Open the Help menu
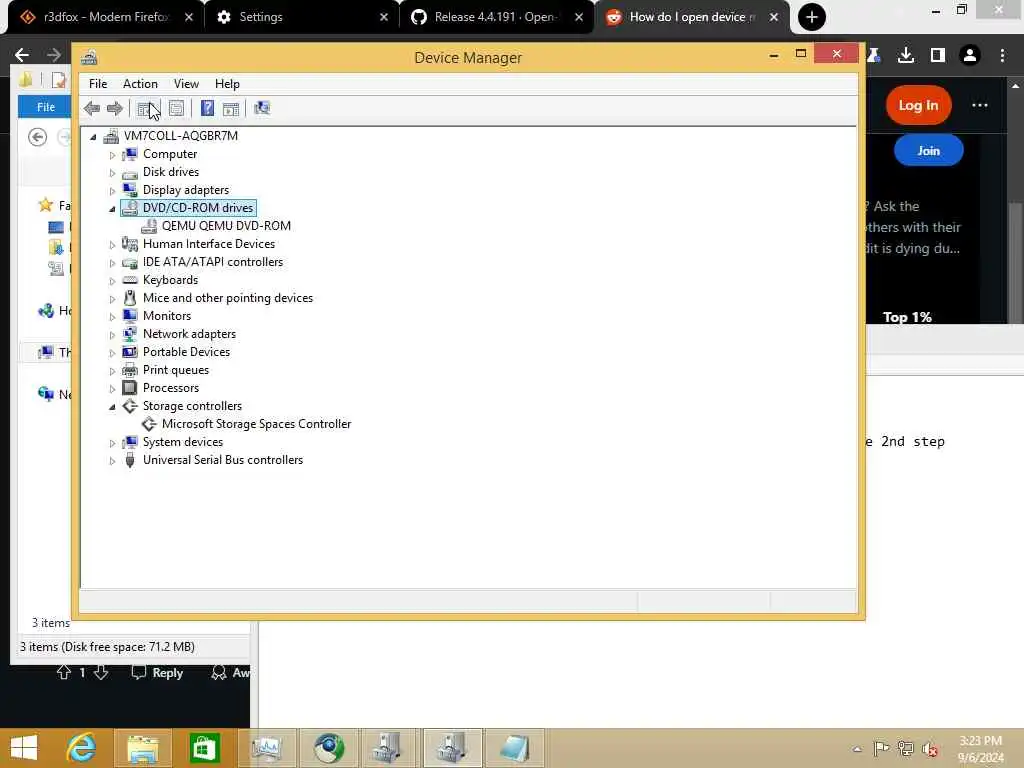This screenshot has height=768, width=1024. [x=227, y=84]
